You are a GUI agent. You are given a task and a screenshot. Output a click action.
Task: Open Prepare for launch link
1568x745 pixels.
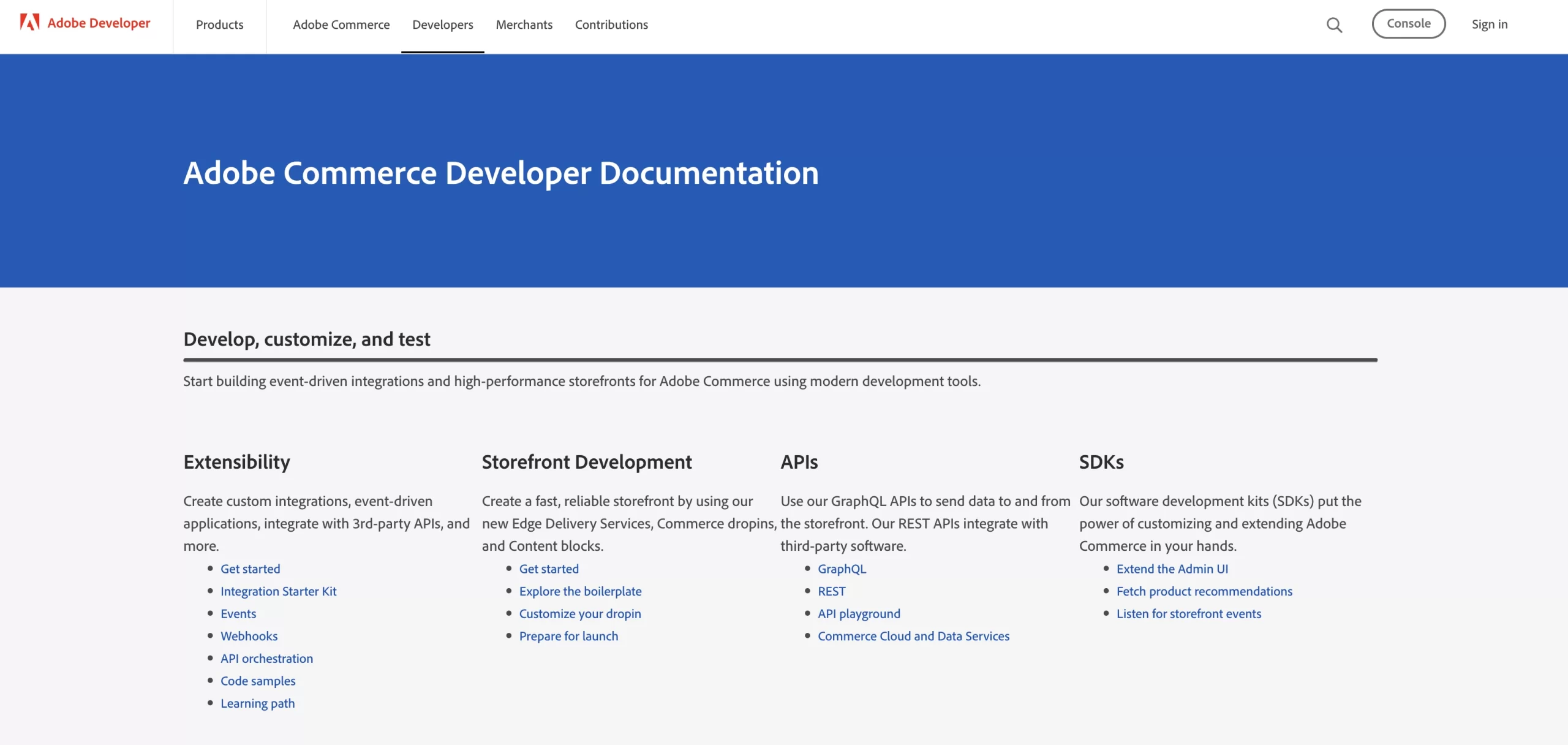tap(568, 636)
